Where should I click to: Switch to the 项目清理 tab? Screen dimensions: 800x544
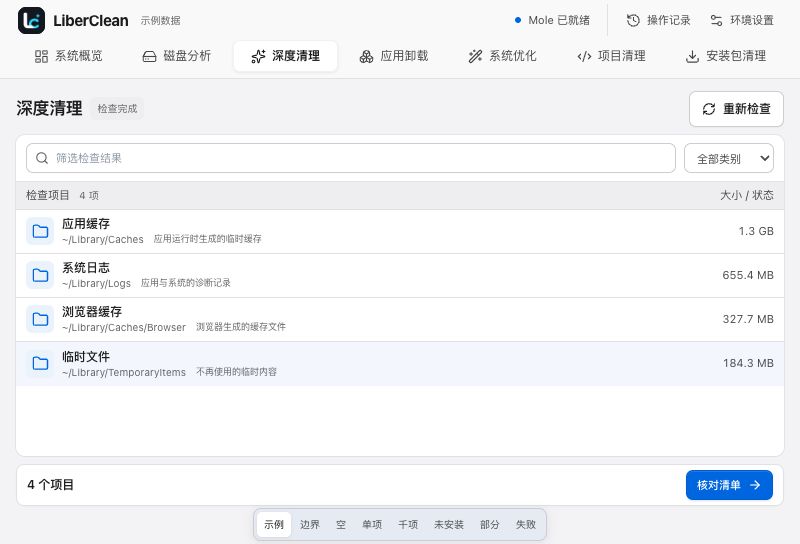612,56
